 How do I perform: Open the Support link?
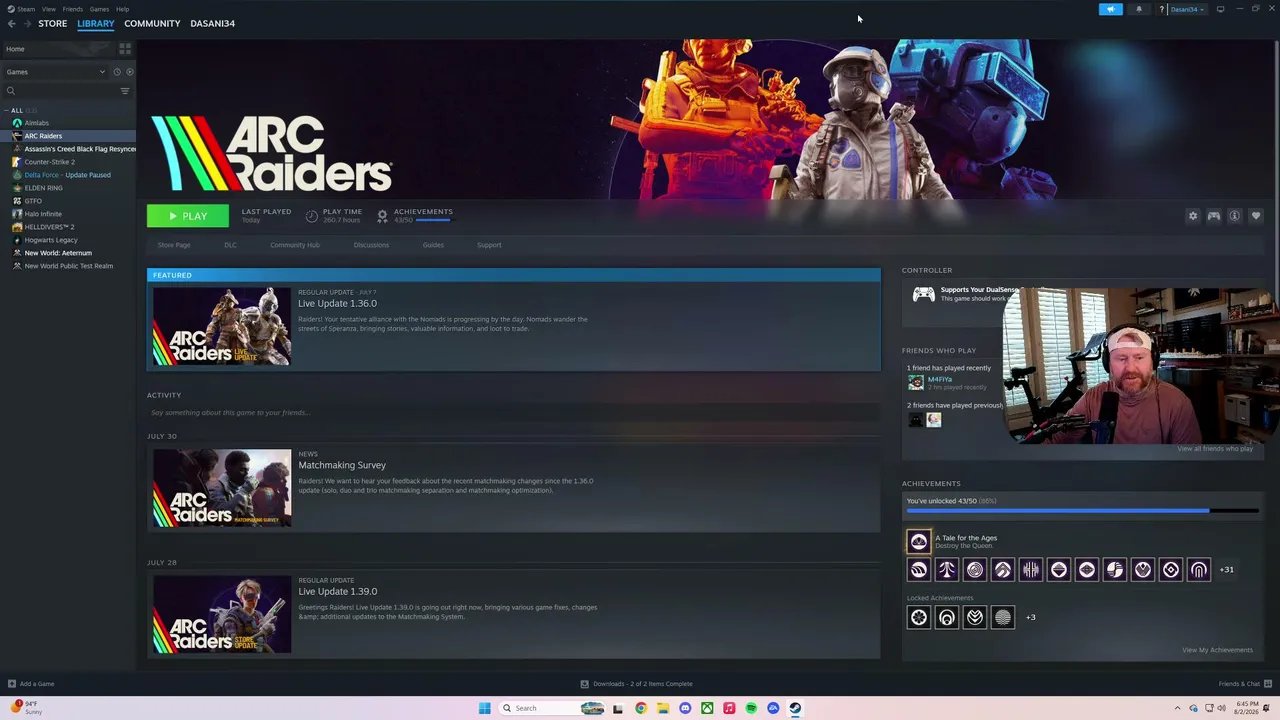pos(489,245)
